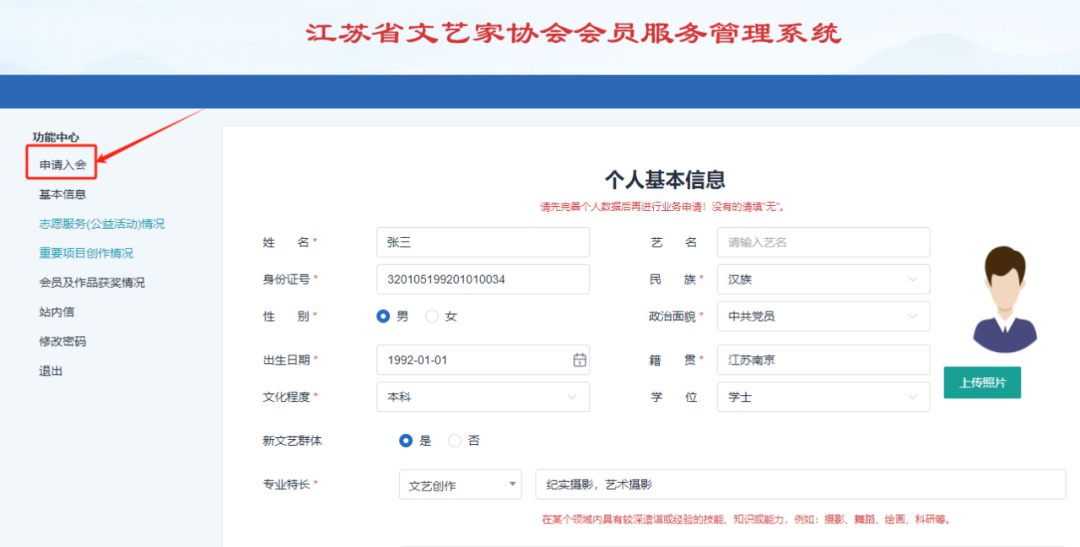Select the 男 gender radio button

pyautogui.click(x=383, y=316)
